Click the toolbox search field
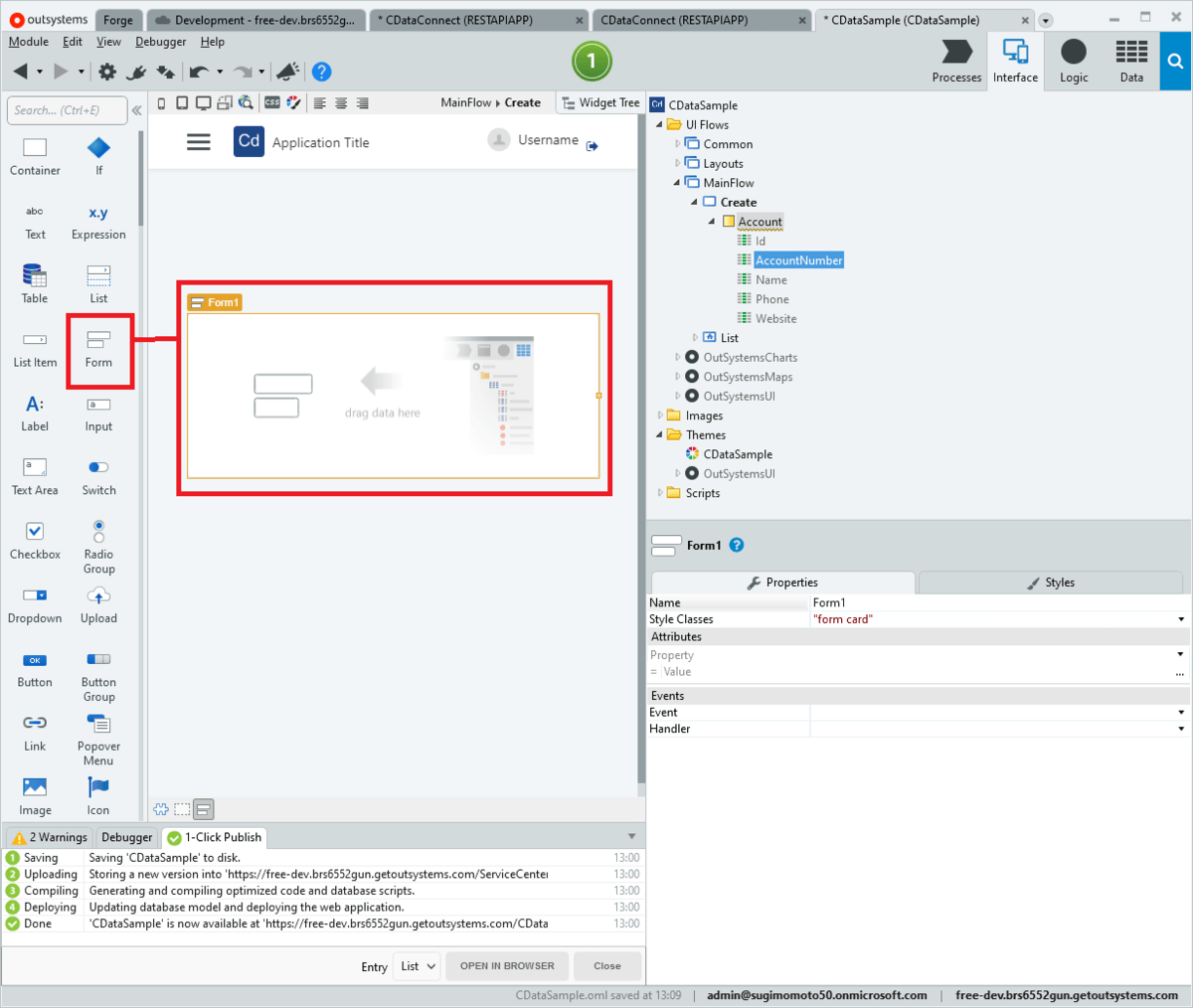 pyautogui.click(x=67, y=110)
